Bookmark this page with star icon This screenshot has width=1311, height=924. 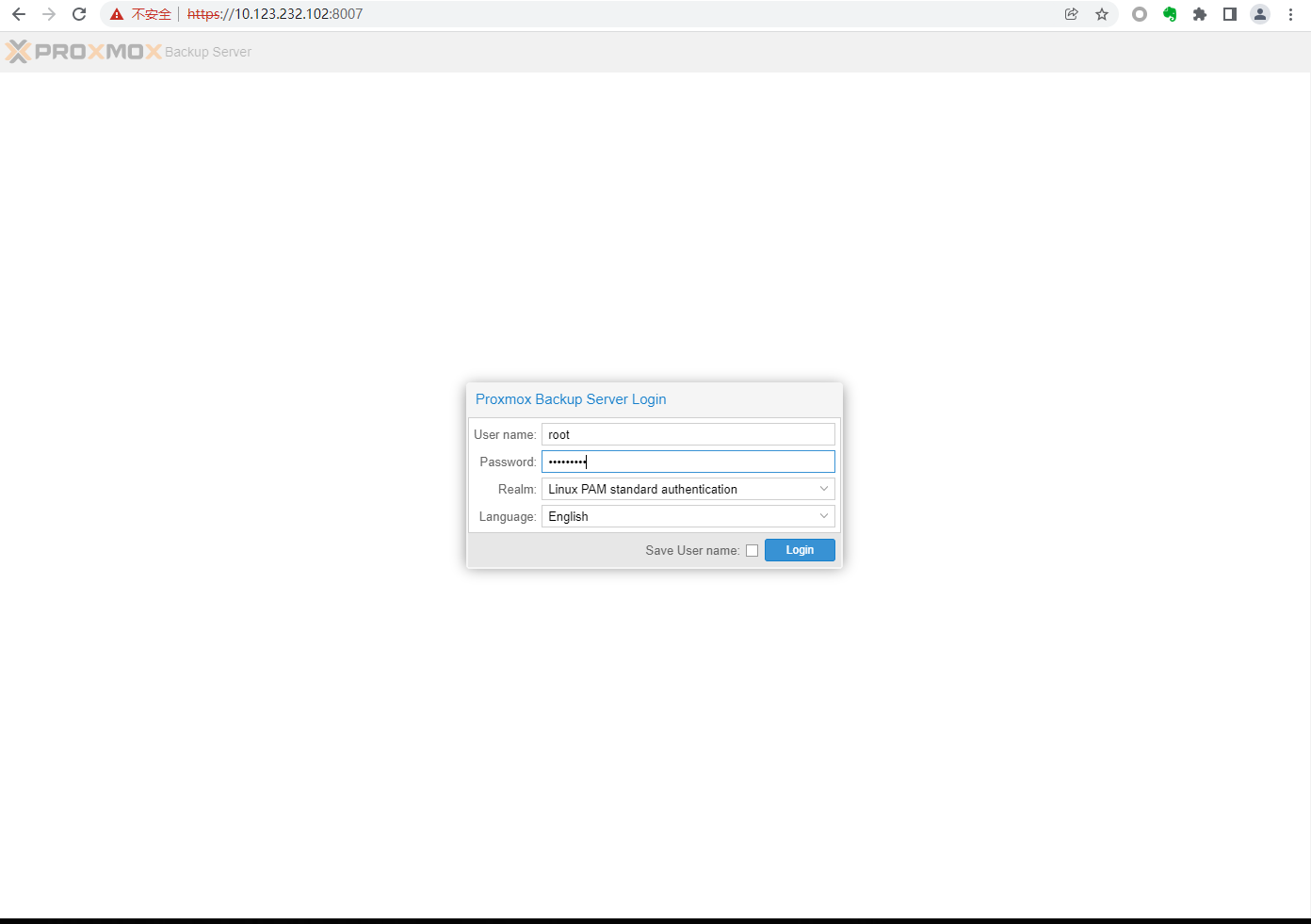pyautogui.click(x=1102, y=14)
